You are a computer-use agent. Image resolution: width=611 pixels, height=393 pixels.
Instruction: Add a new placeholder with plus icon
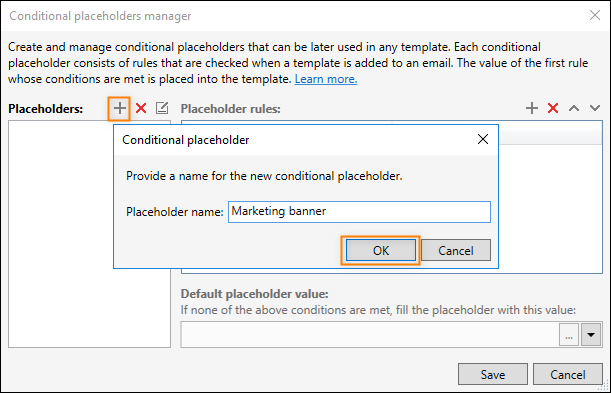click(120, 108)
